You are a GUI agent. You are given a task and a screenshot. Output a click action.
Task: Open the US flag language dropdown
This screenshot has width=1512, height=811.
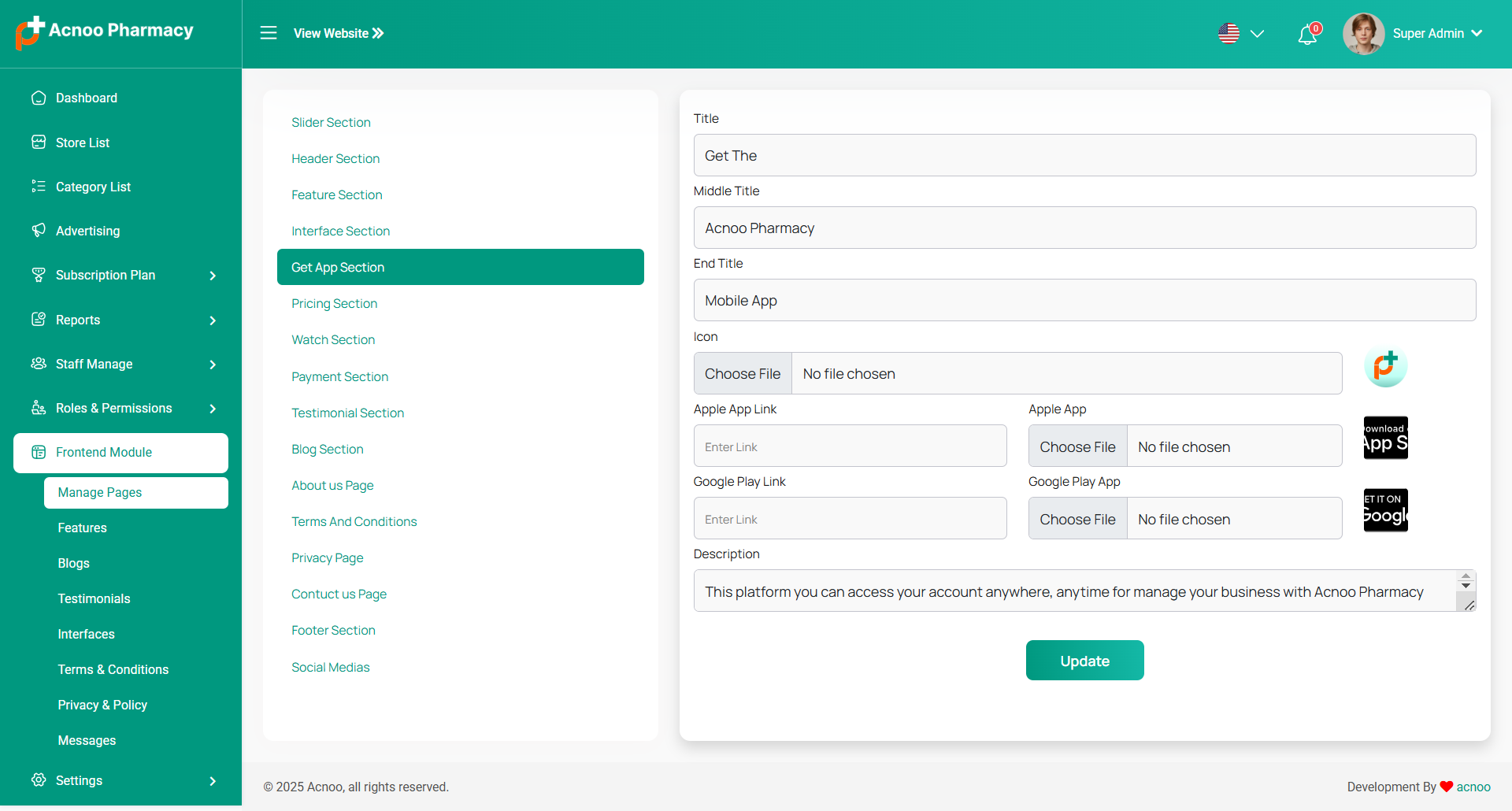[1241, 34]
